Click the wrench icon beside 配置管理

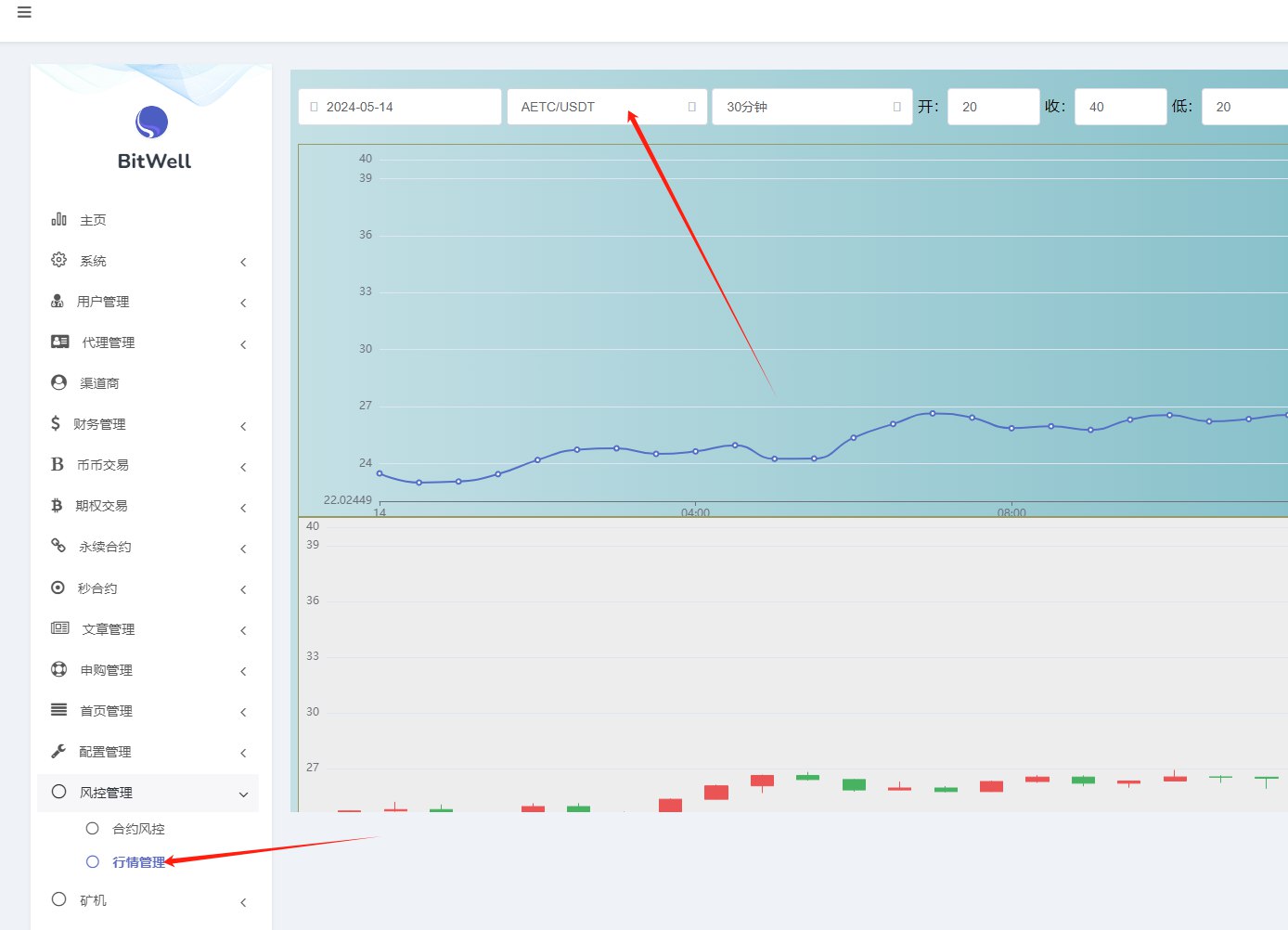pos(58,751)
